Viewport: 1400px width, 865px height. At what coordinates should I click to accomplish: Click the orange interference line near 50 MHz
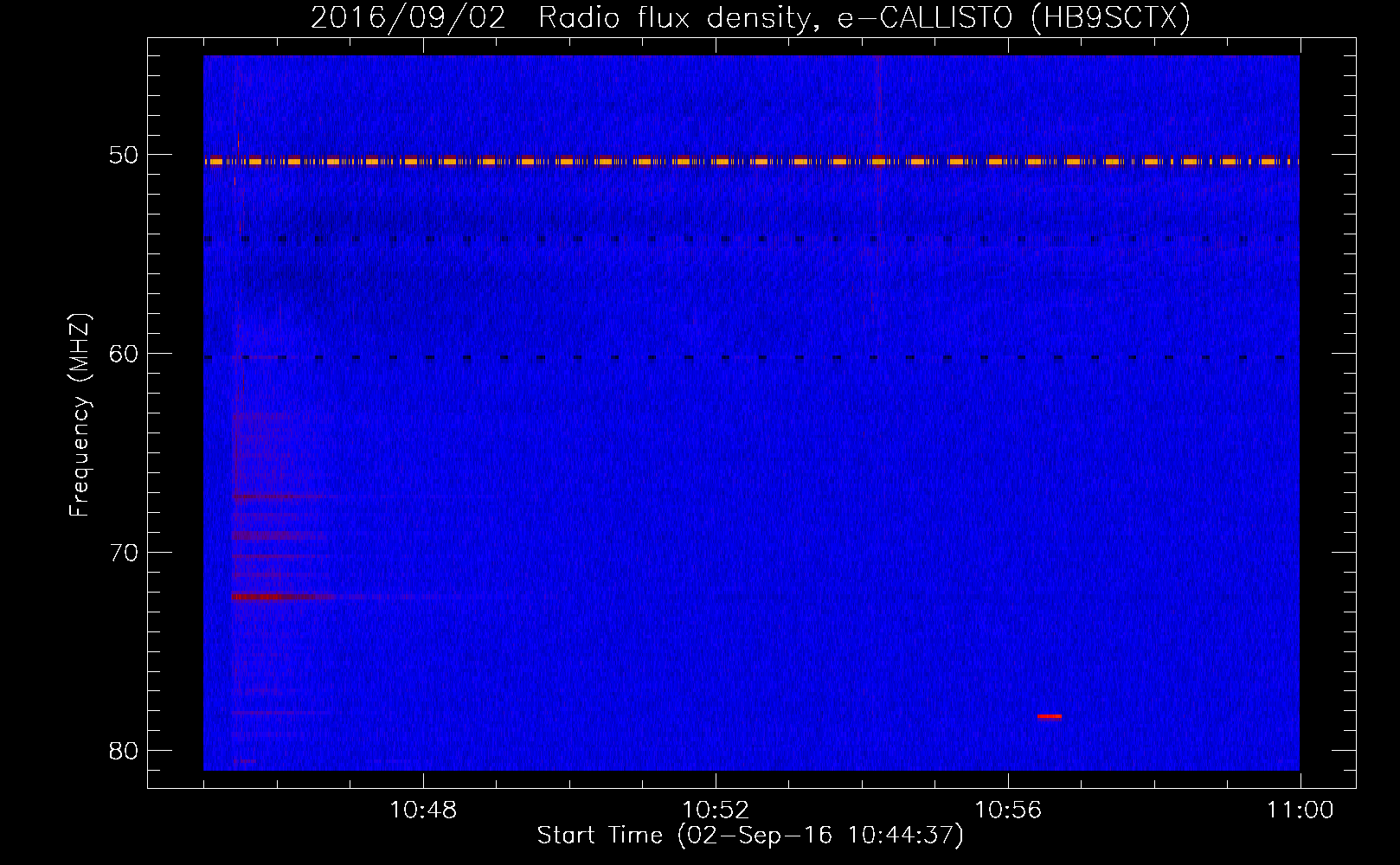click(x=751, y=161)
